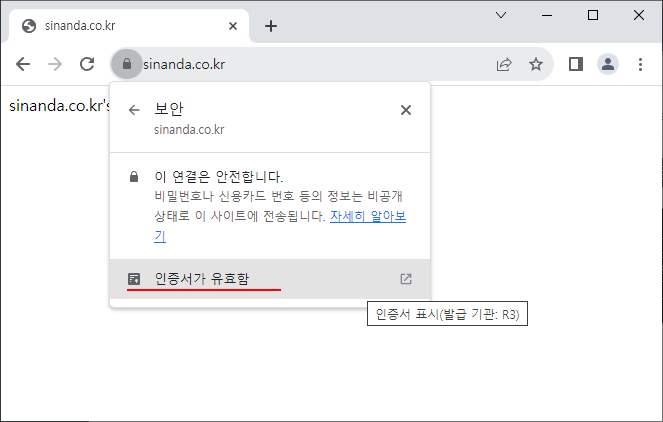Click the external-open icon beside certificate

pos(406,279)
